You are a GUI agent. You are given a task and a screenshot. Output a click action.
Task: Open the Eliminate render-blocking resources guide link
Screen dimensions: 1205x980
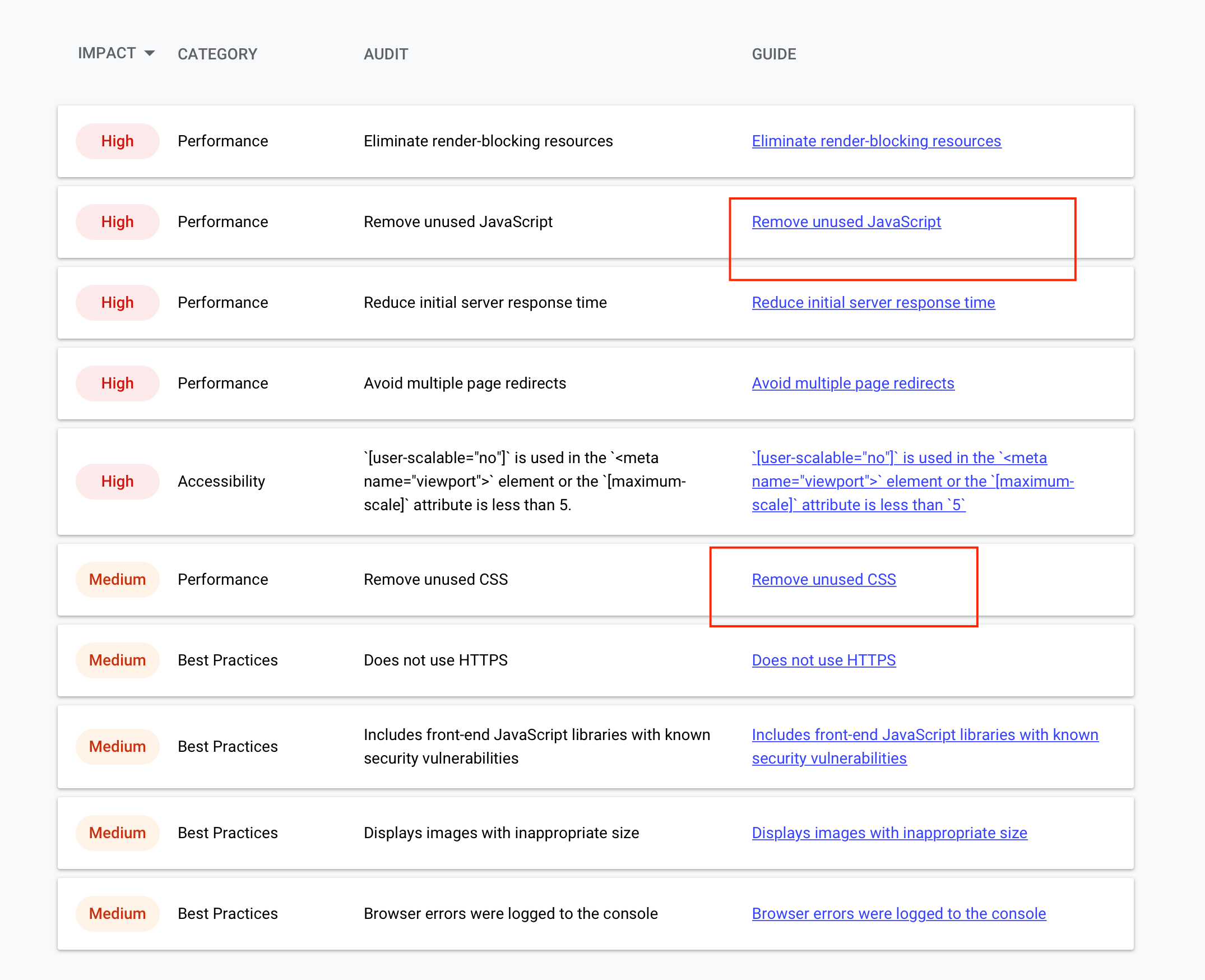(x=876, y=141)
